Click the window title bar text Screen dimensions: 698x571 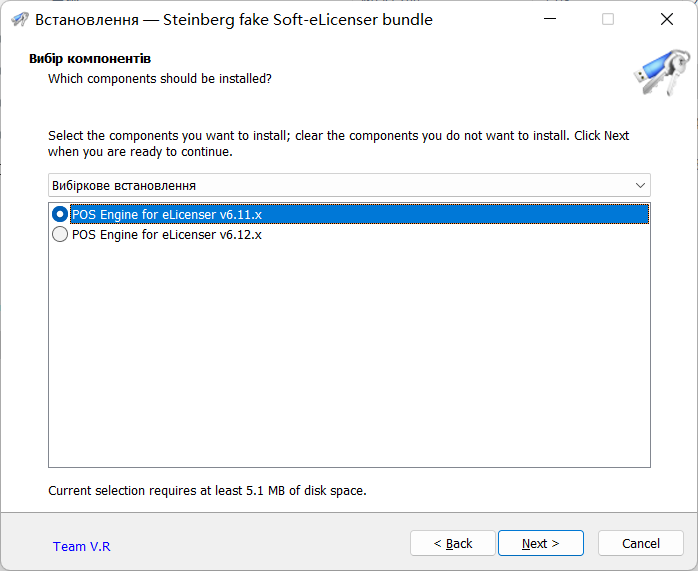234,19
